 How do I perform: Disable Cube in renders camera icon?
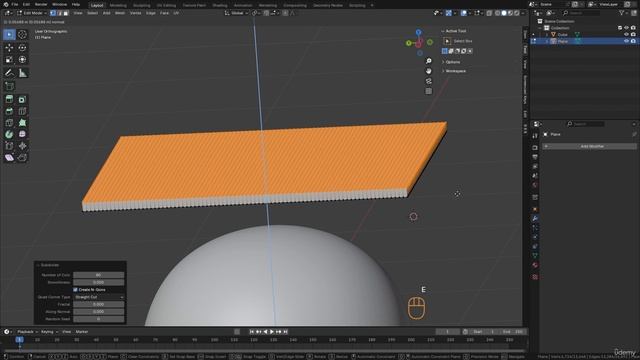[633, 35]
